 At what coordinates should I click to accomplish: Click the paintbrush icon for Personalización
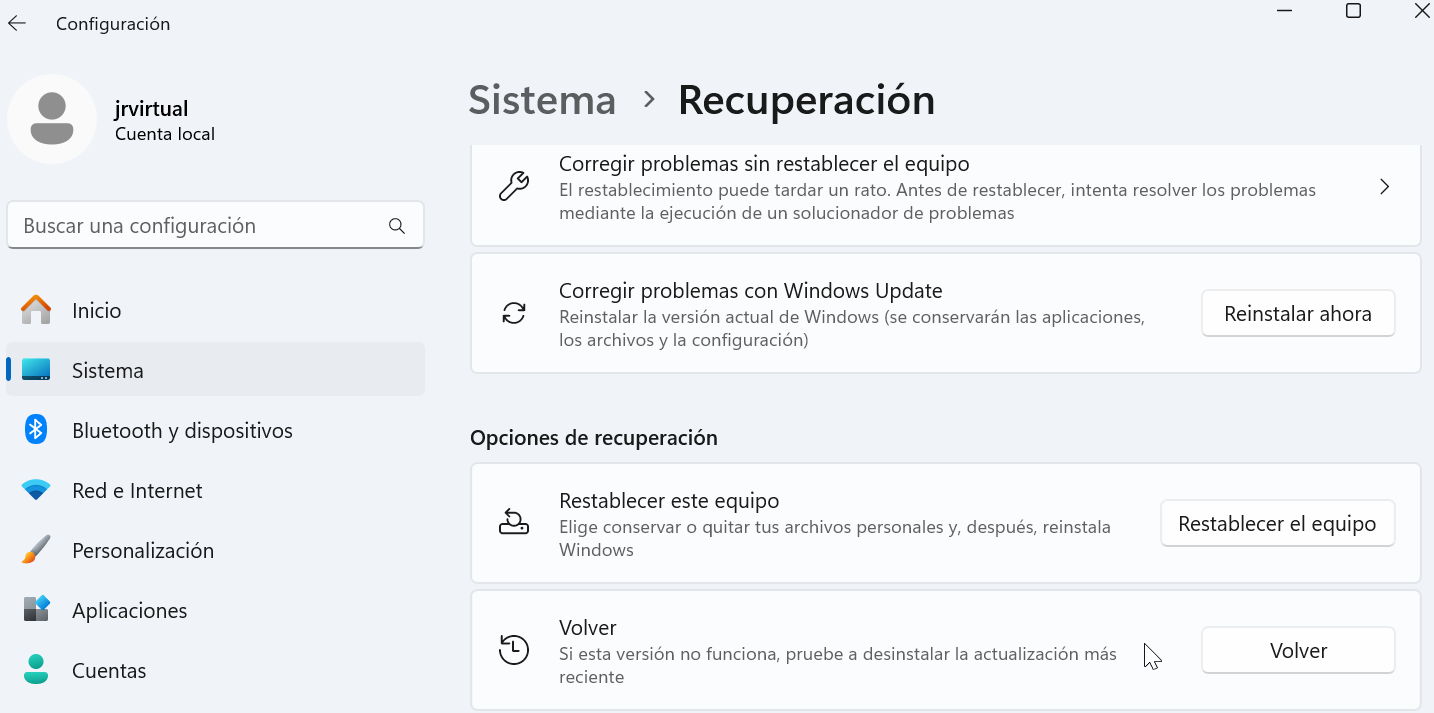point(36,550)
